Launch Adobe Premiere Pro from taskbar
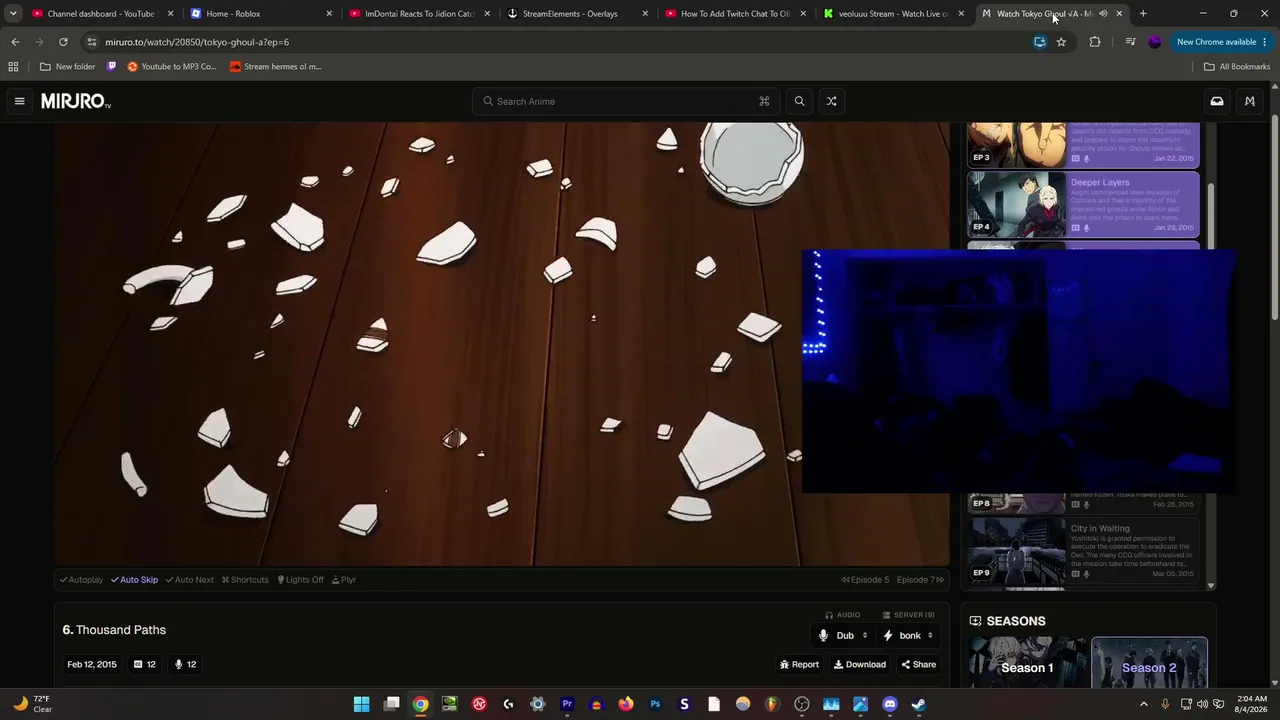Image resolution: width=1280 pixels, height=720 pixels. pyautogui.click(x=567, y=704)
